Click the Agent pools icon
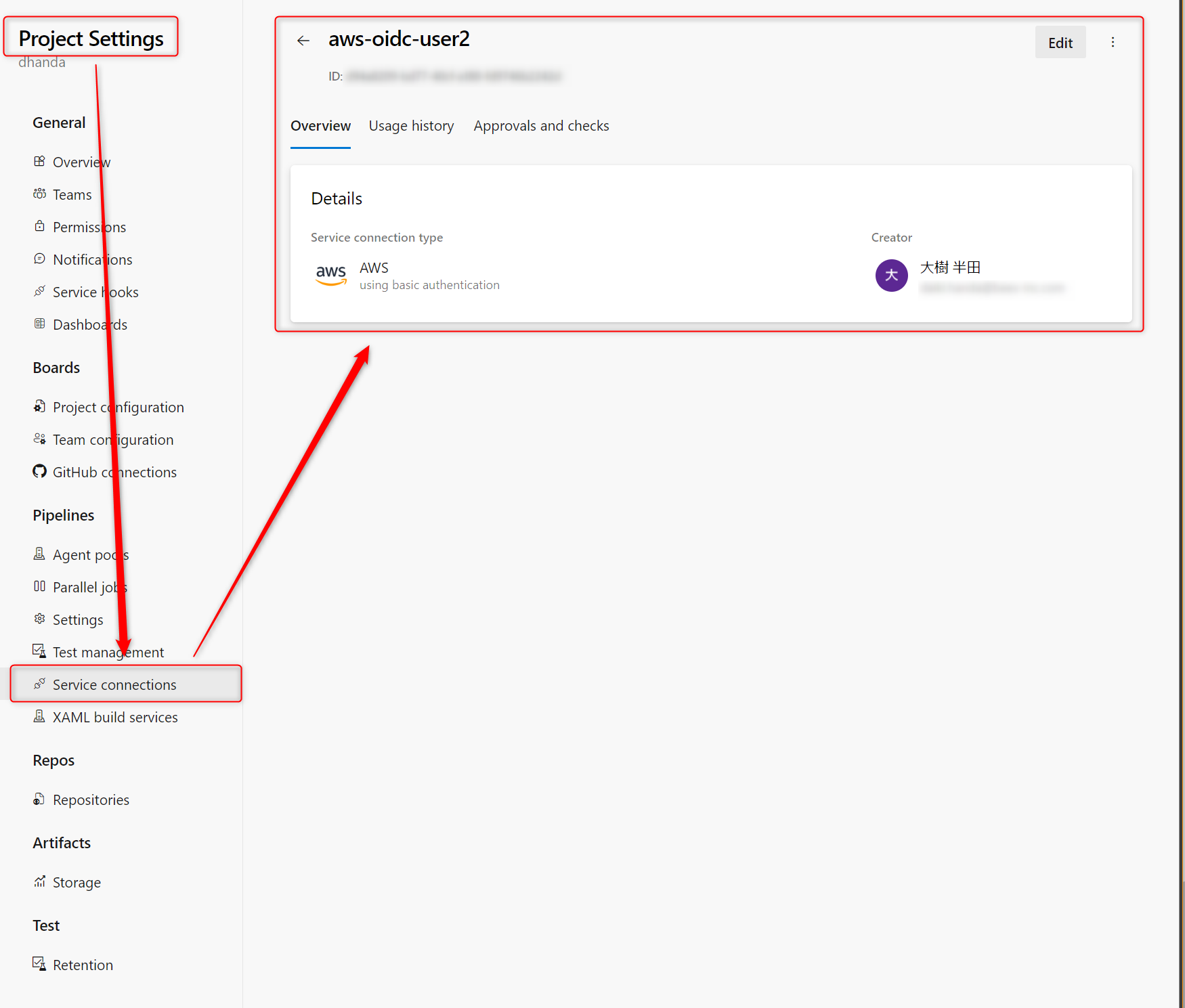The width and height of the screenshot is (1185, 1008). click(x=40, y=554)
